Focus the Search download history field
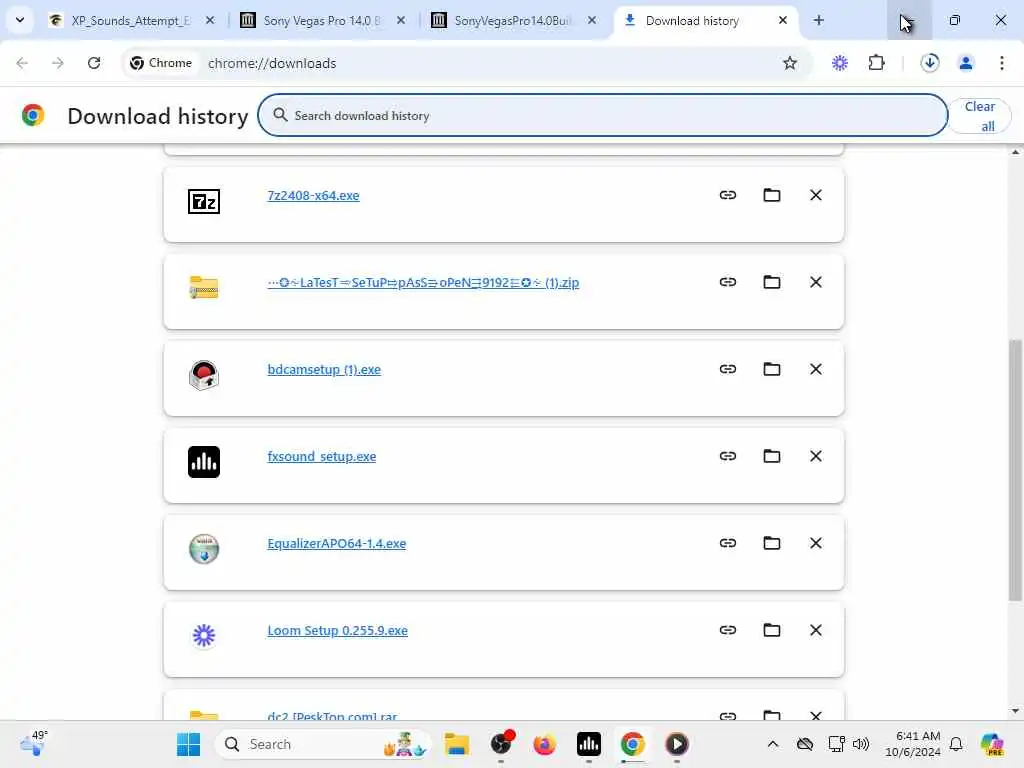 click(x=602, y=116)
